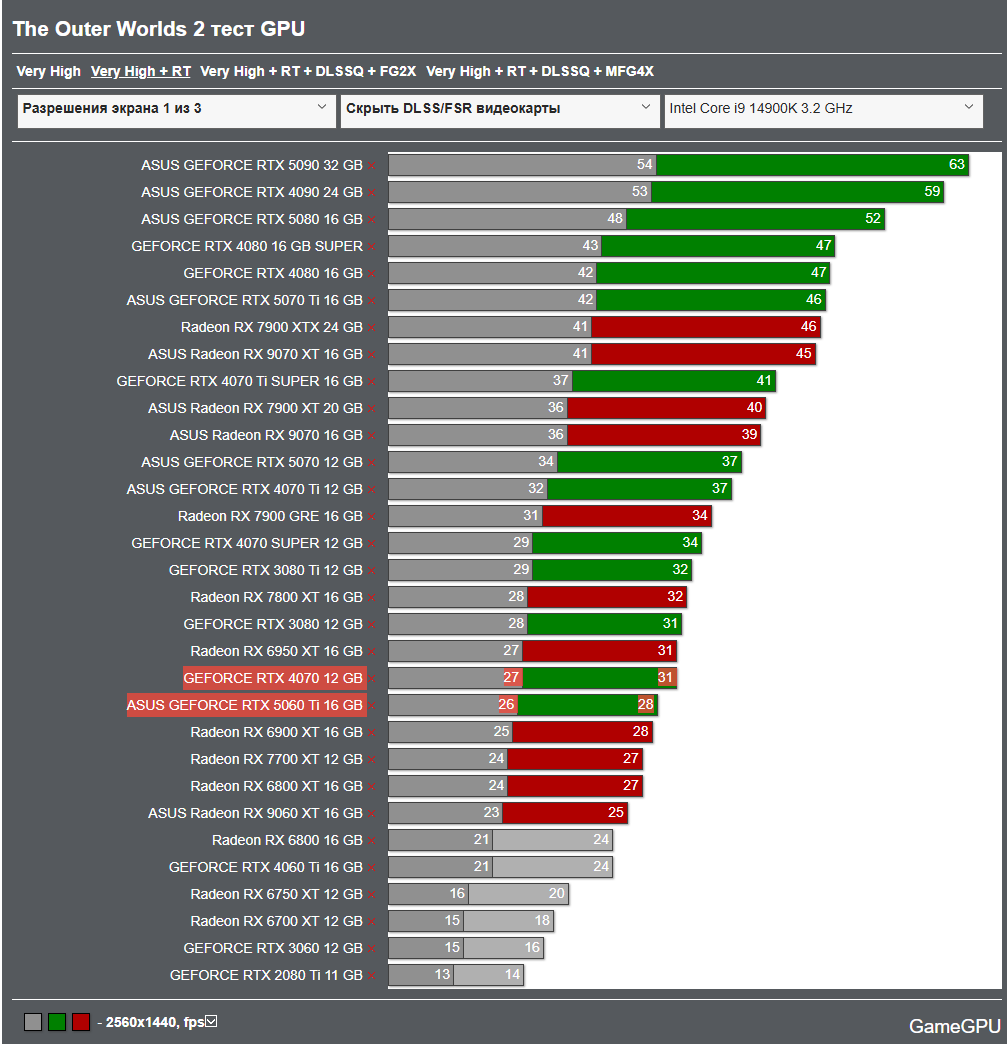Remove Radeon RX 6900 XT 16 GB via red x
1007x1044 pixels.
click(372, 732)
